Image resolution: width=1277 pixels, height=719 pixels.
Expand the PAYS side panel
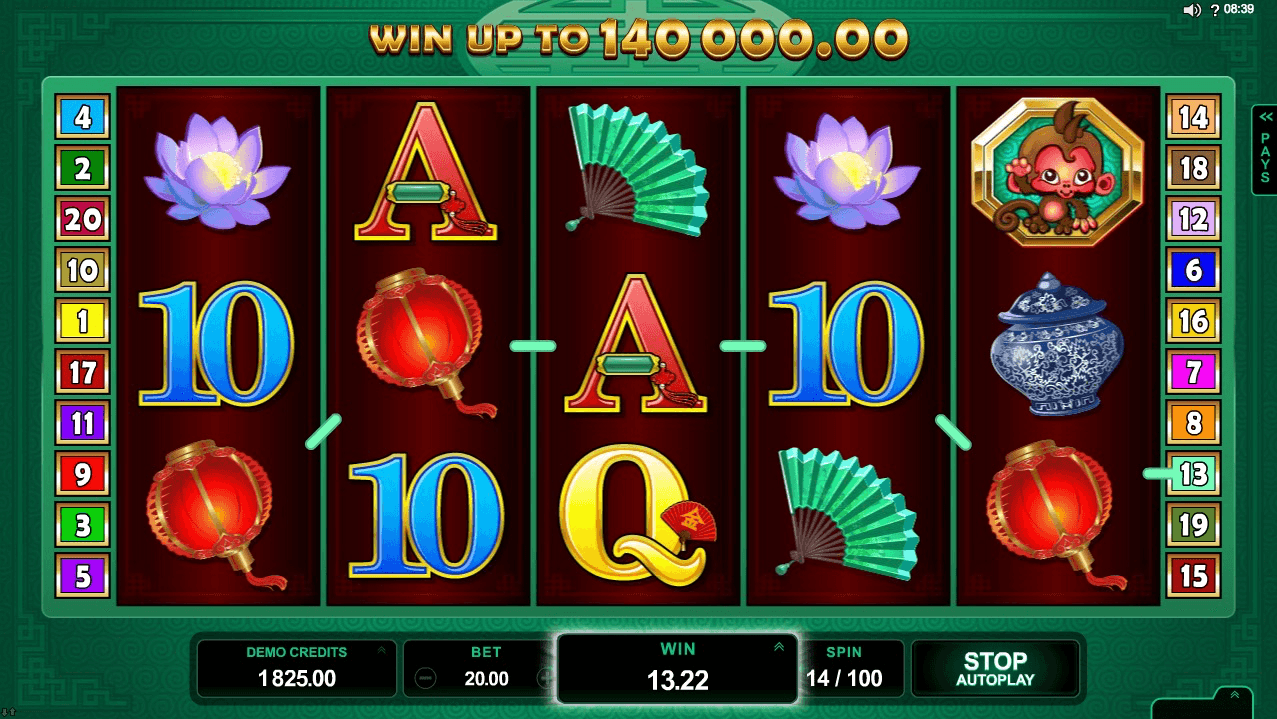(1264, 150)
